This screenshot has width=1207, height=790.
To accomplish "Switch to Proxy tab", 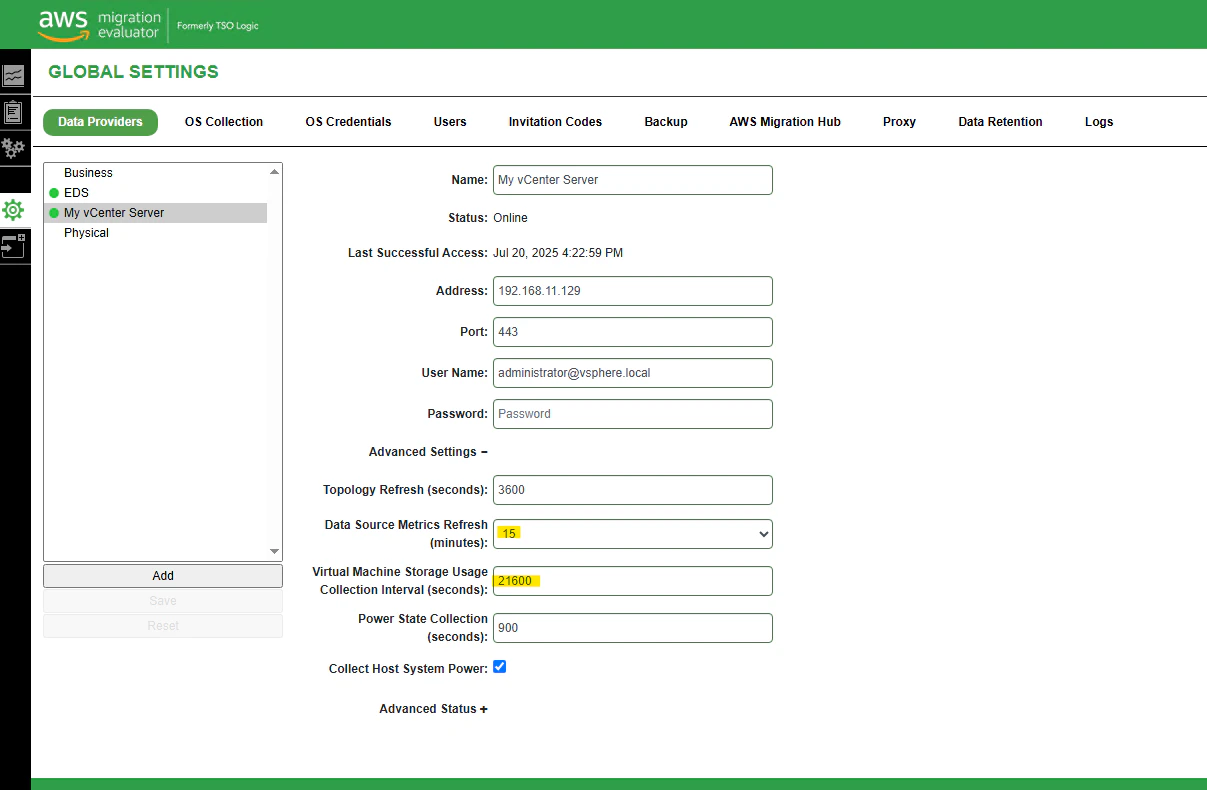I will (x=899, y=122).
